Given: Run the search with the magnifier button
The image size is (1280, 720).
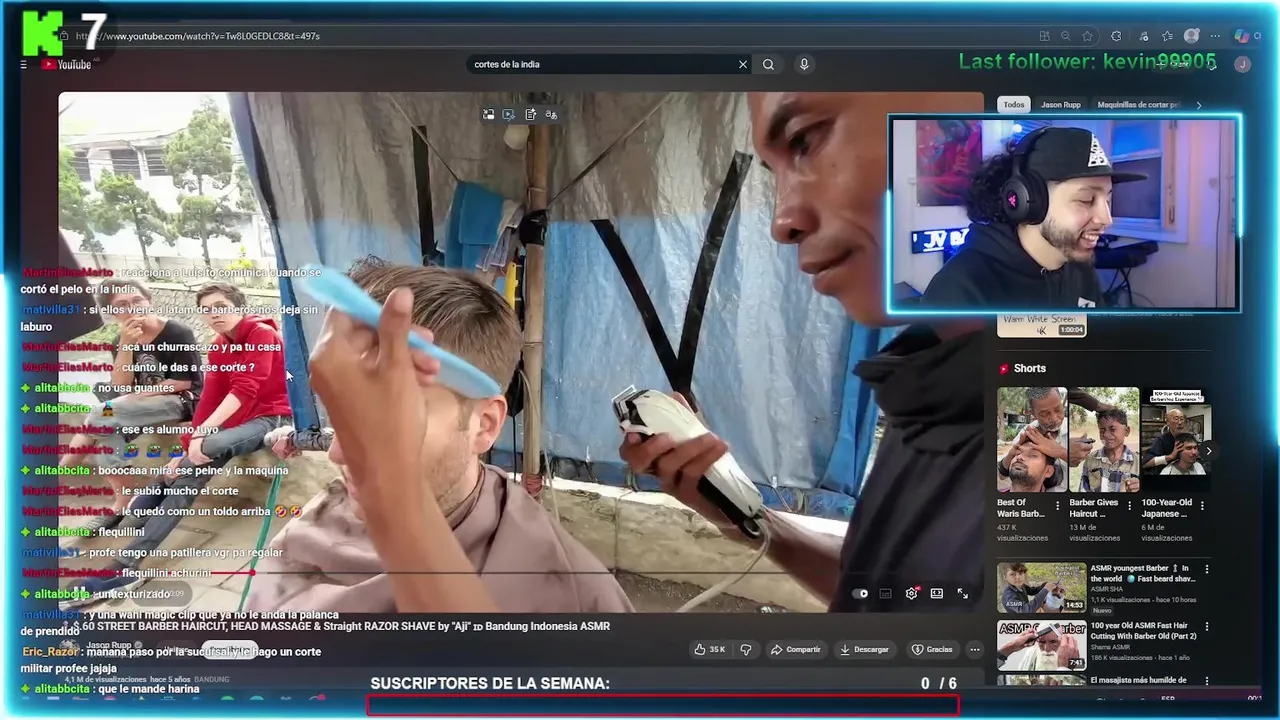Looking at the screenshot, I should coord(768,64).
